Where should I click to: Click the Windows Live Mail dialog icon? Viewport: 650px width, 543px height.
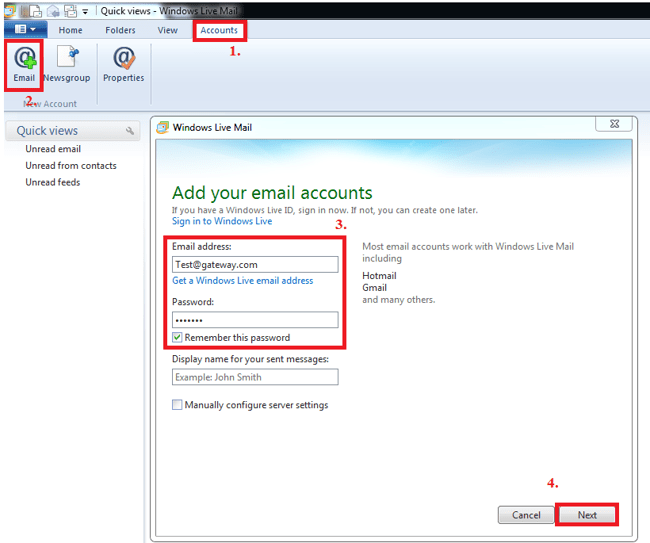(162, 127)
